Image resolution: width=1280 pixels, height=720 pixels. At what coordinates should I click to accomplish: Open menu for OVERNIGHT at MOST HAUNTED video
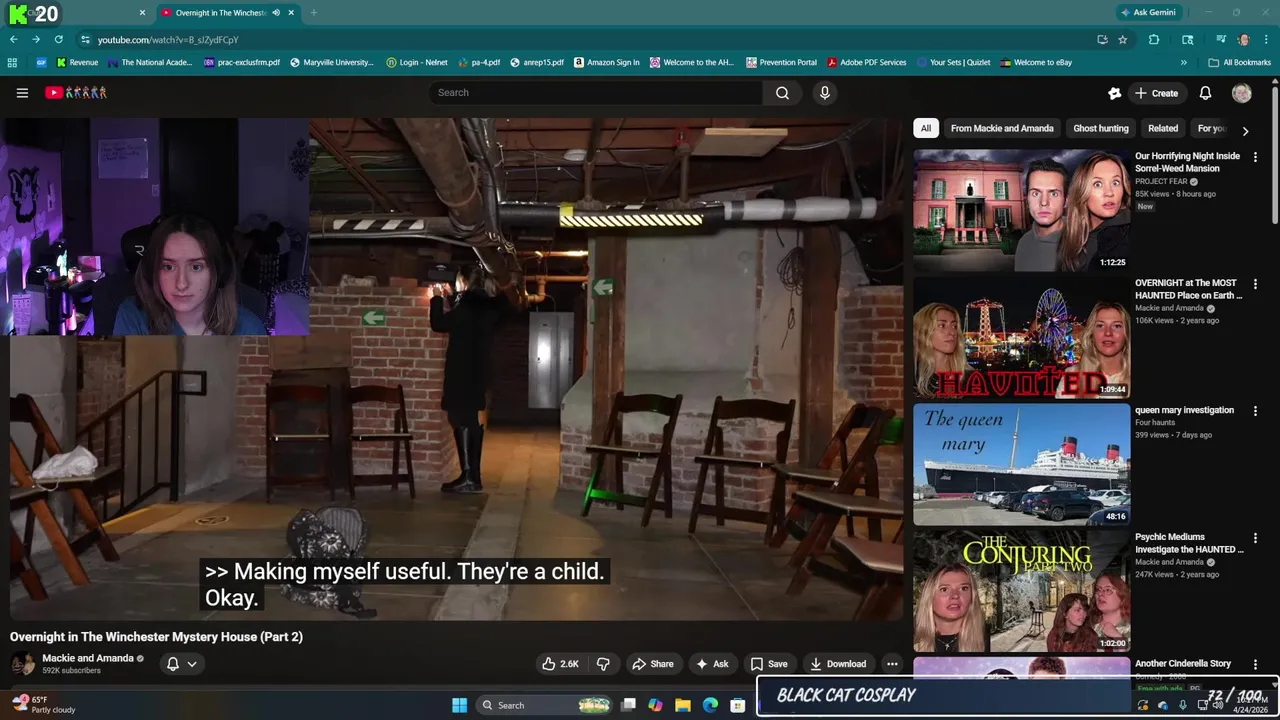(1255, 284)
